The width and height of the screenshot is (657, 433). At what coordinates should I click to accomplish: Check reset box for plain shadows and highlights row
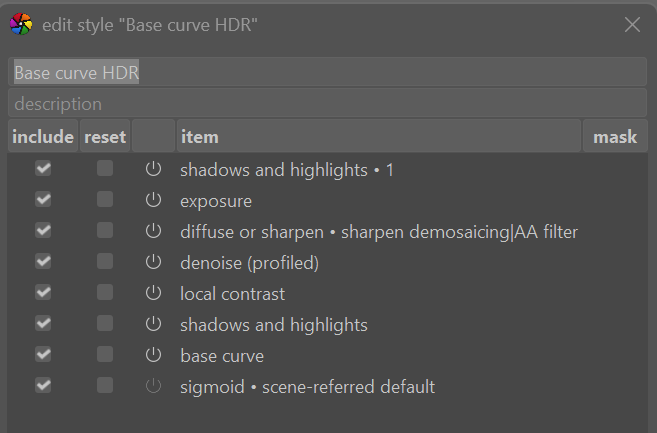105,324
